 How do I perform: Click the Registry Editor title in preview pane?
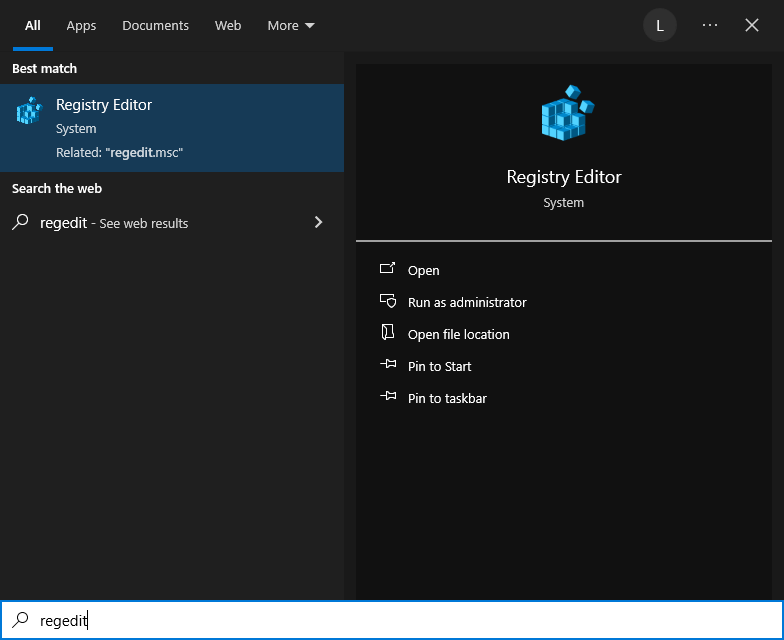(564, 177)
